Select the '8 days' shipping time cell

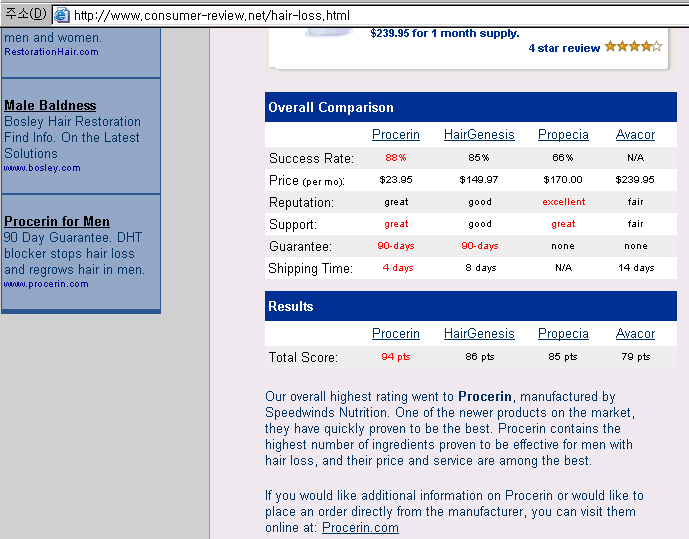(x=481, y=268)
